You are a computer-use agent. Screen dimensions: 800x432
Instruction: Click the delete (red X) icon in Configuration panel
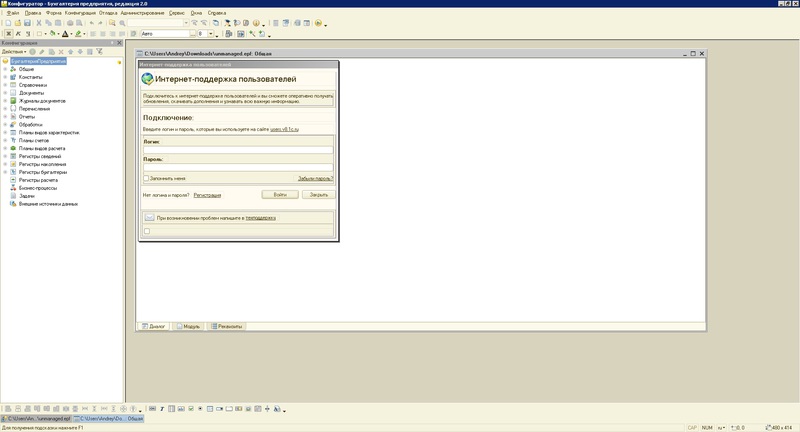coord(61,52)
